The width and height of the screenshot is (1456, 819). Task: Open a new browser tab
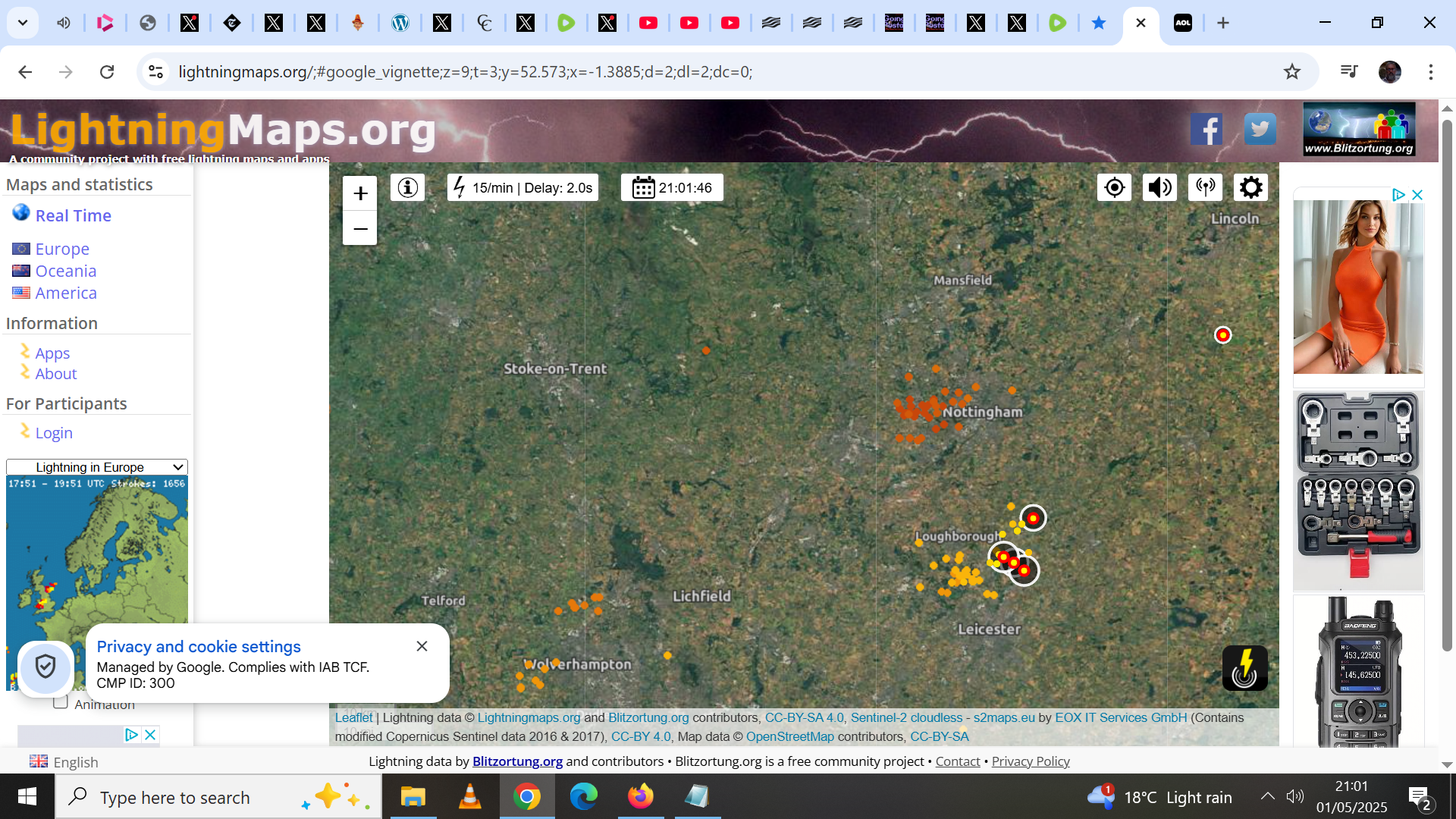1223,23
